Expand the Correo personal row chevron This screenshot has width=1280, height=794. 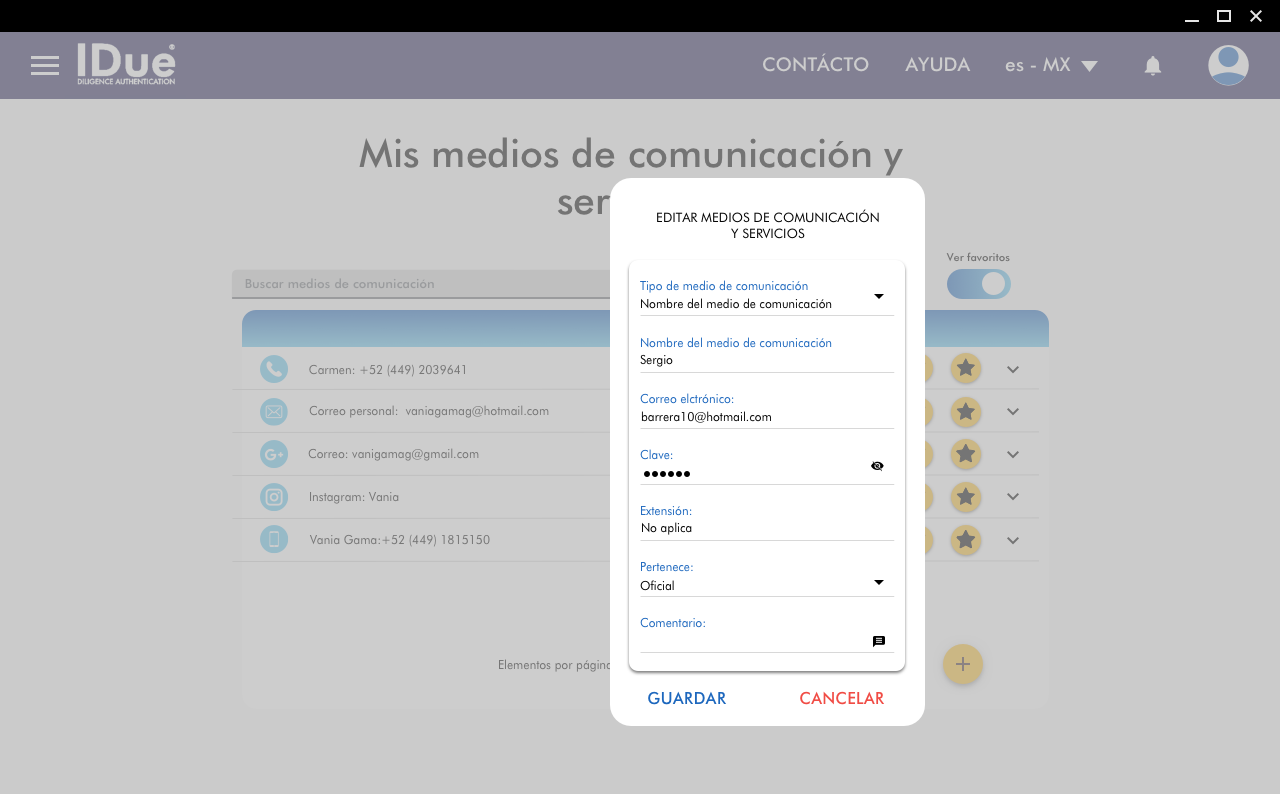click(1013, 412)
